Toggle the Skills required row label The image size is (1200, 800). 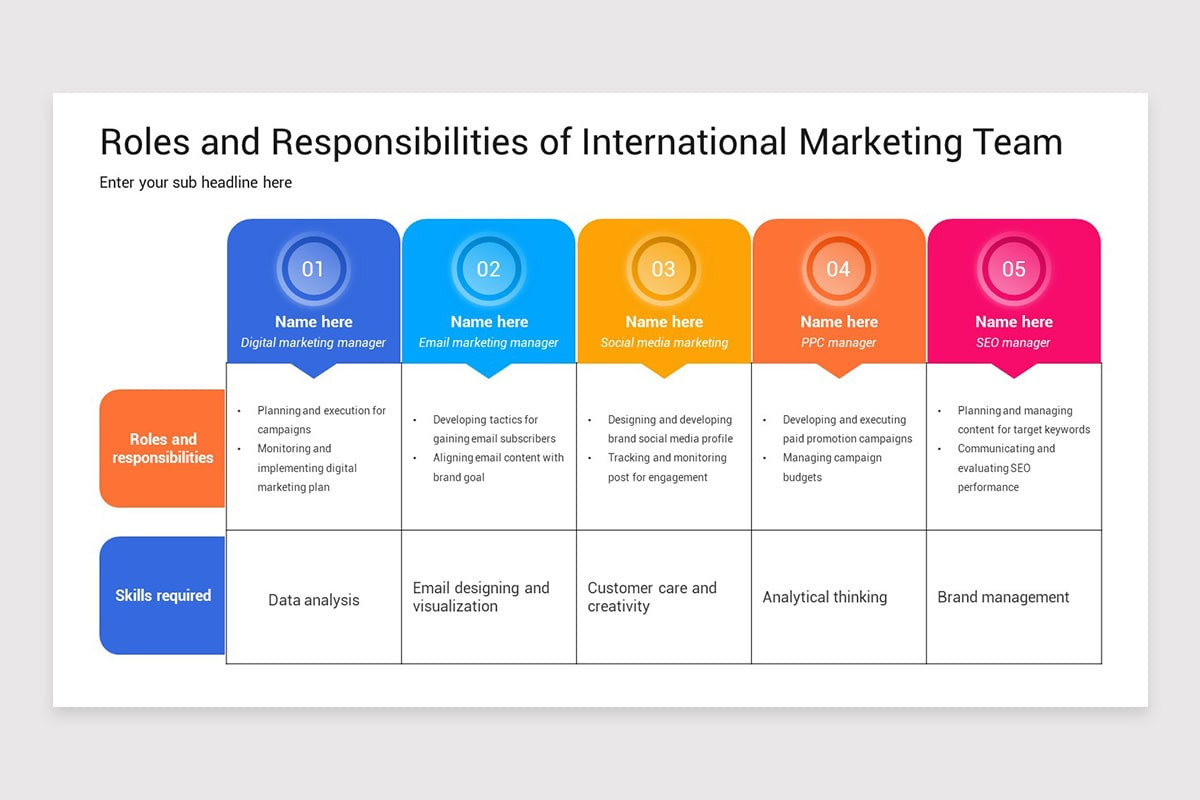(x=162, y=595)
